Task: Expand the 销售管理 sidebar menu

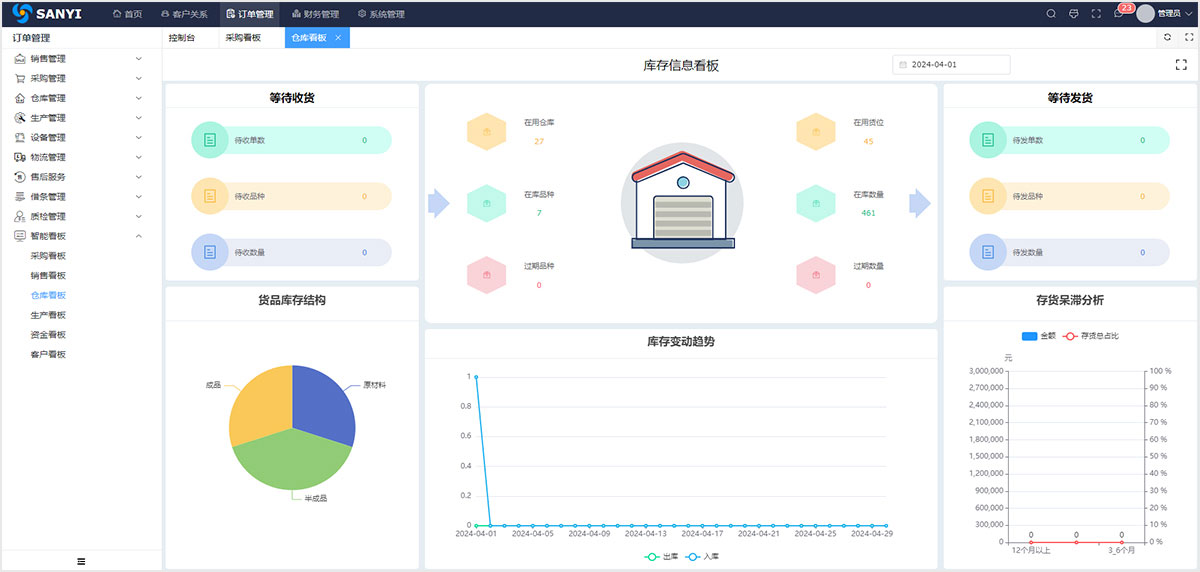Action: (x=80, y=59)
